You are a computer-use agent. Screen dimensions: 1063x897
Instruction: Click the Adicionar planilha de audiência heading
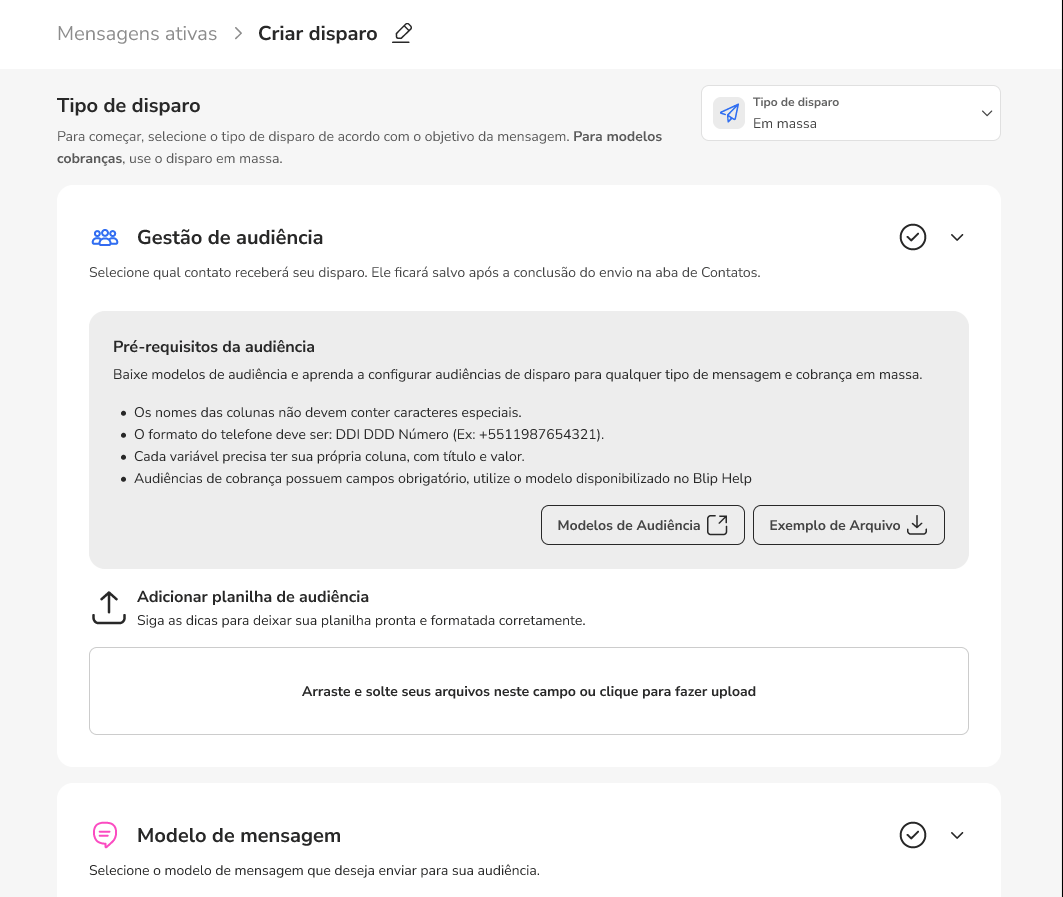(x=253, y=597)
